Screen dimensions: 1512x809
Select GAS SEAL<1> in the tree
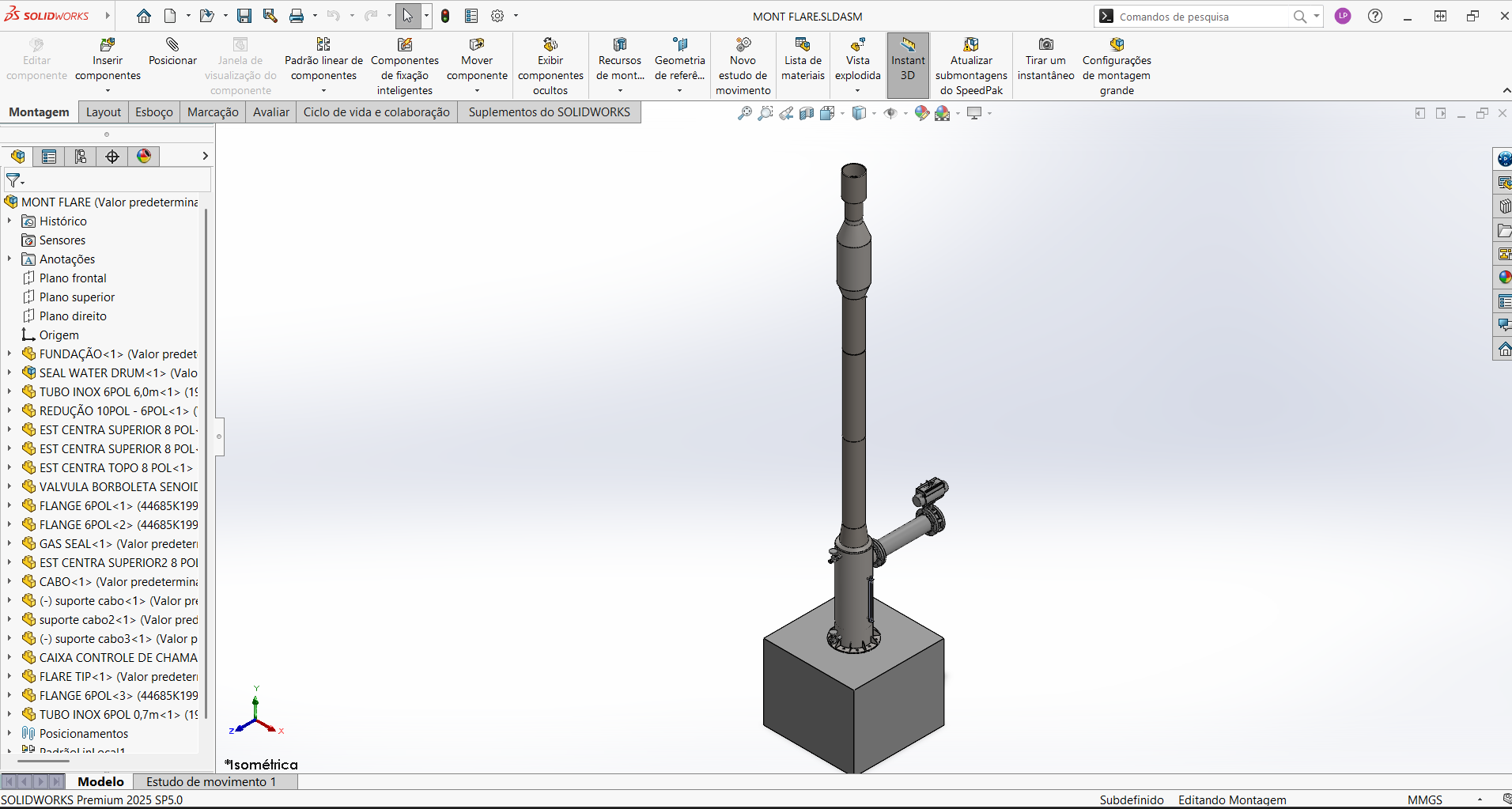[119, 543]
